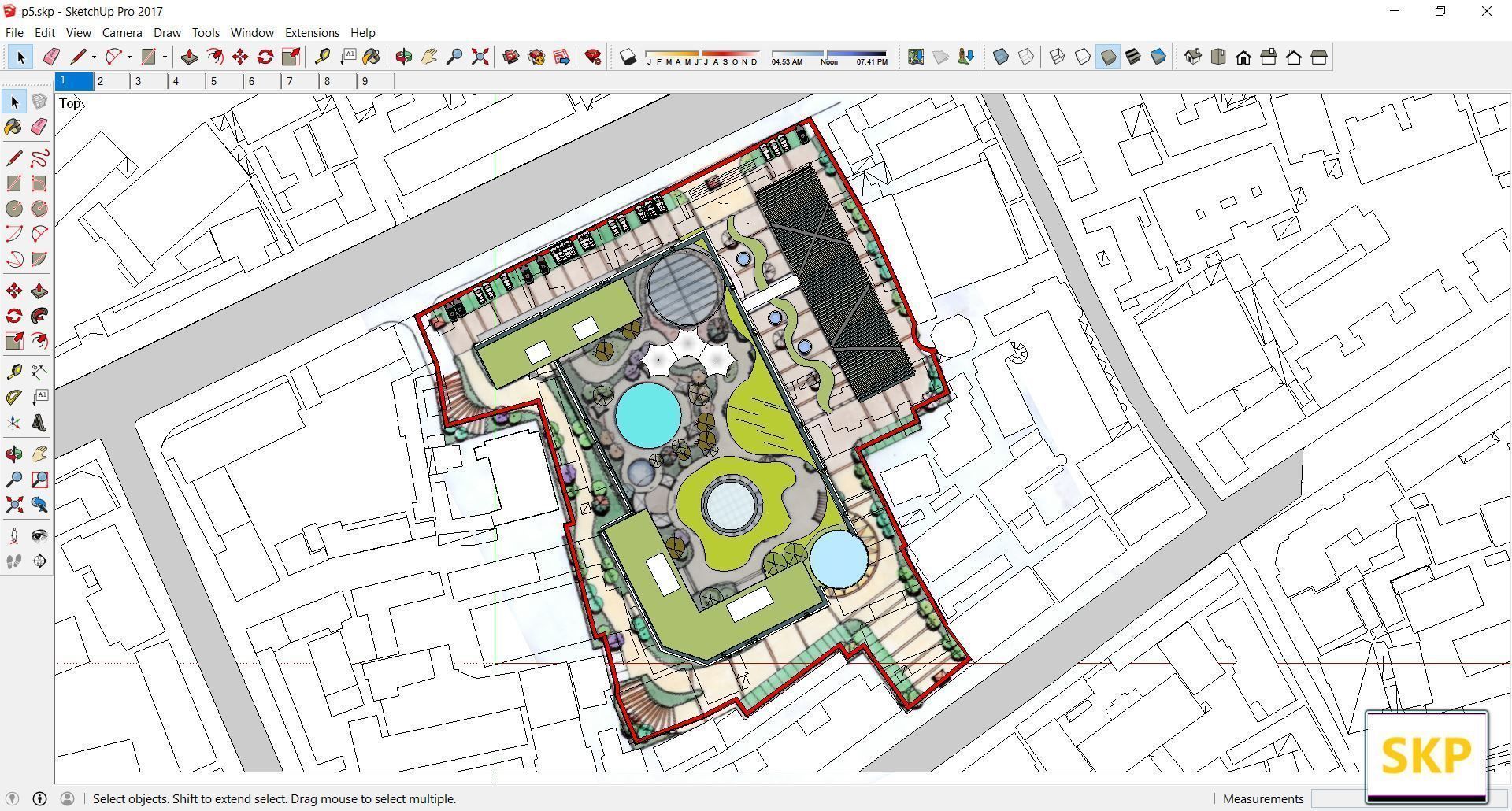
Task: Select the Rotate tool
Action: 265,56
